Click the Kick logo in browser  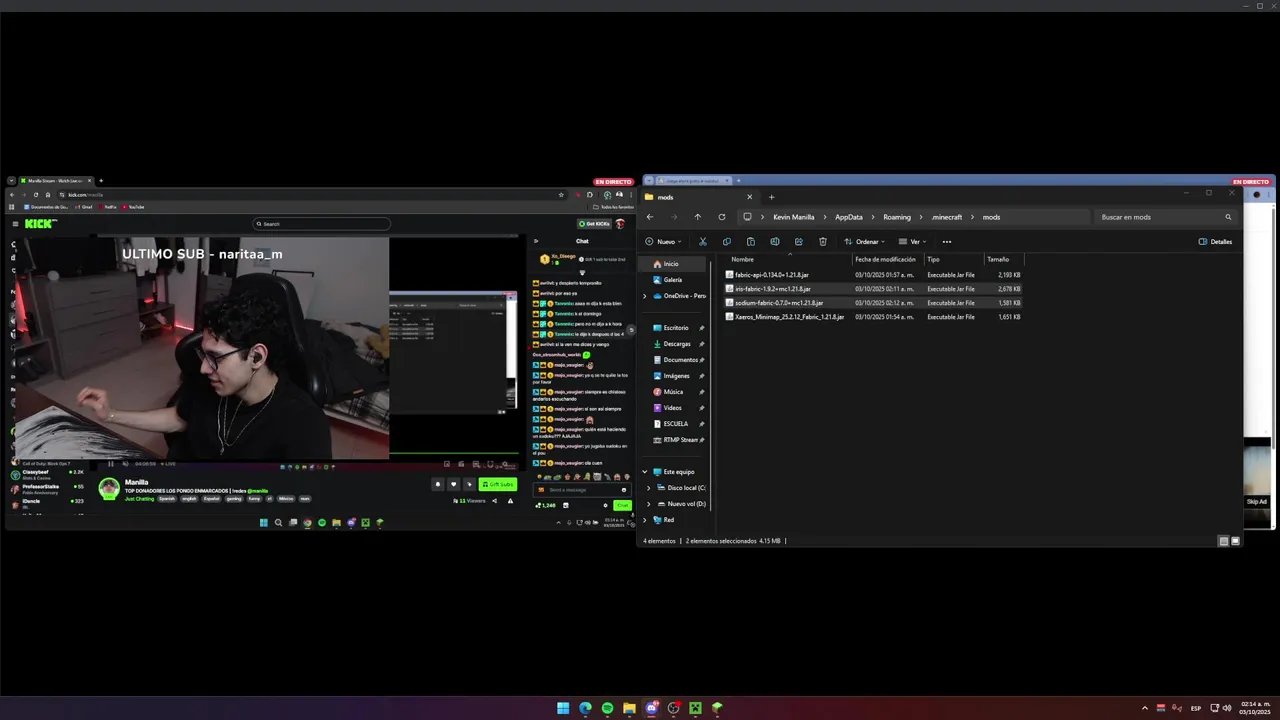point(41,224)
